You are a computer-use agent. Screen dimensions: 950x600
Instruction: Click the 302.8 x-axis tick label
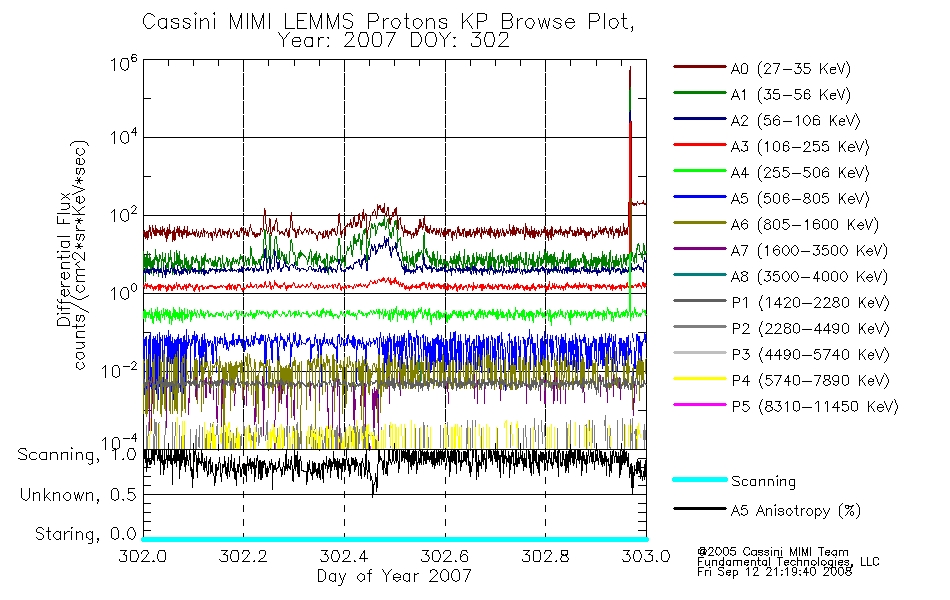pyautogui.click(x=545, y=556)
